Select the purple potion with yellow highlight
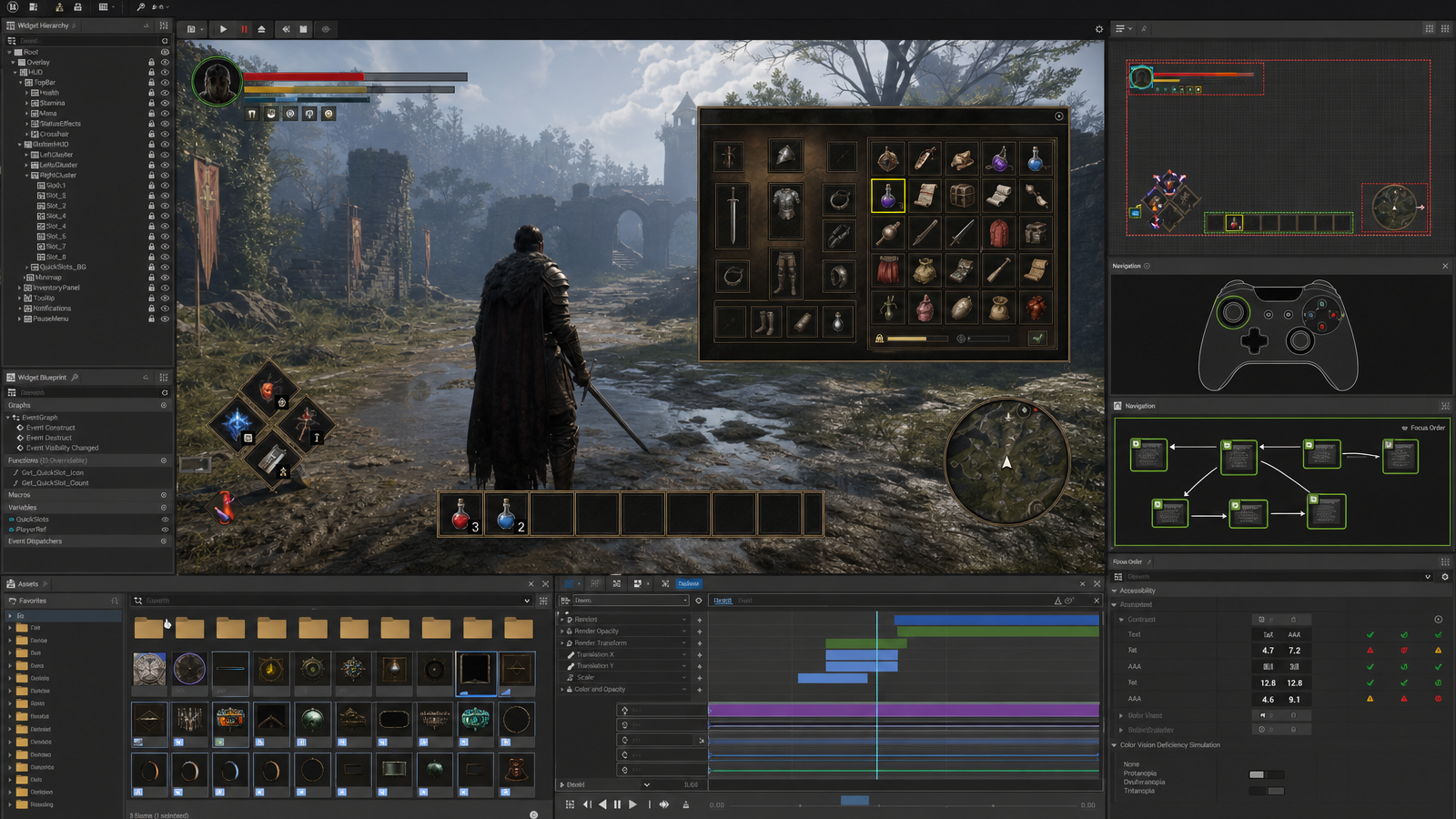 [x=888, y=196]
